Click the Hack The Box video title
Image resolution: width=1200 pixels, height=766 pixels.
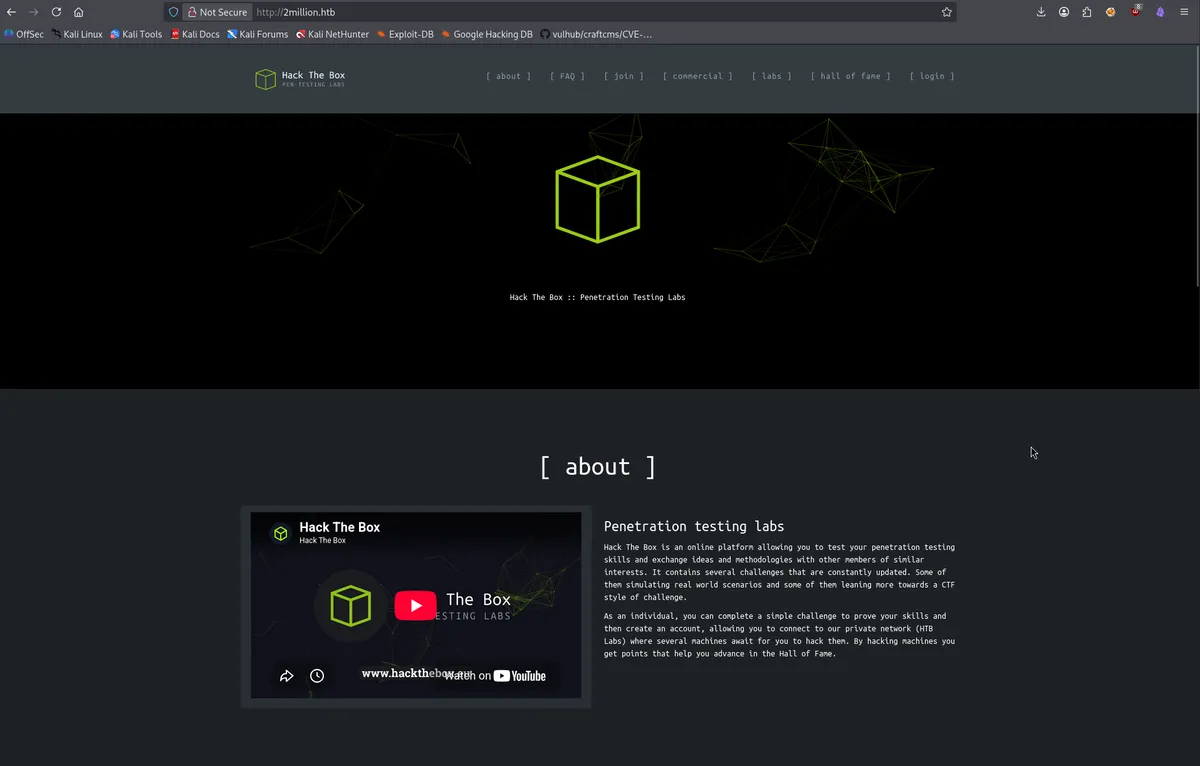coord(340,527)
